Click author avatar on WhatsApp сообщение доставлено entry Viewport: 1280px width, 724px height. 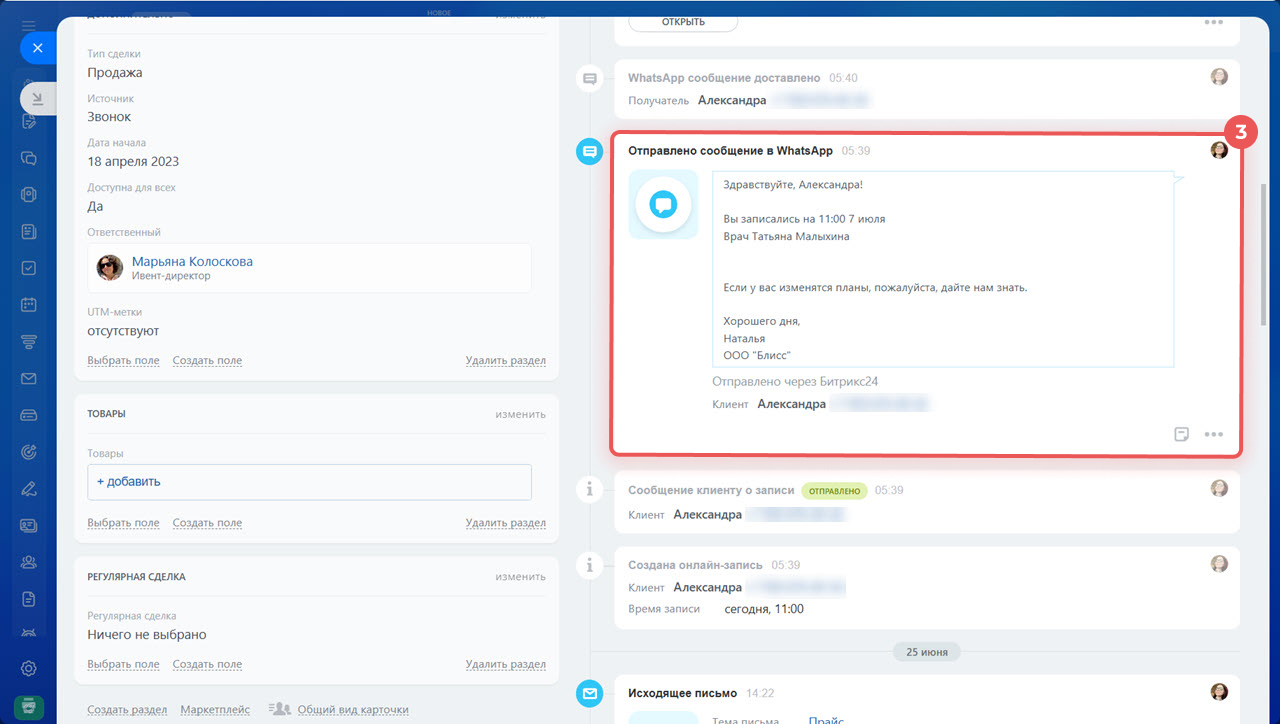click(1219, 77)
